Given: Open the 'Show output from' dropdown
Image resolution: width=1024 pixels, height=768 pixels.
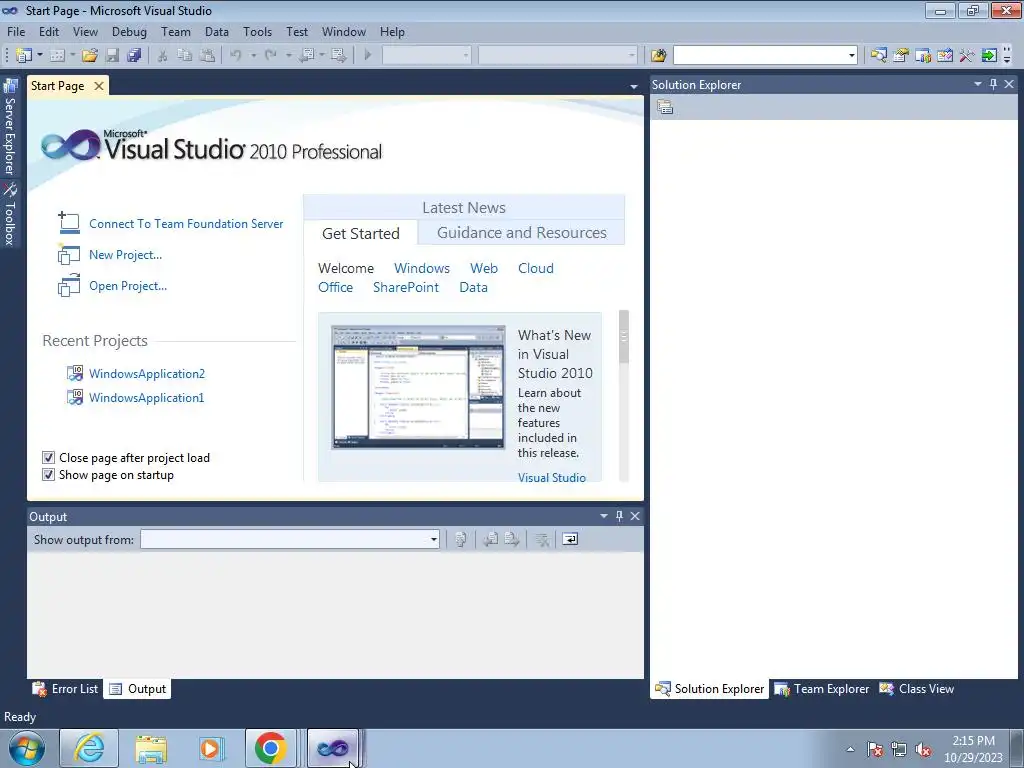Looking at the screenshot, I should coord(434,539).
